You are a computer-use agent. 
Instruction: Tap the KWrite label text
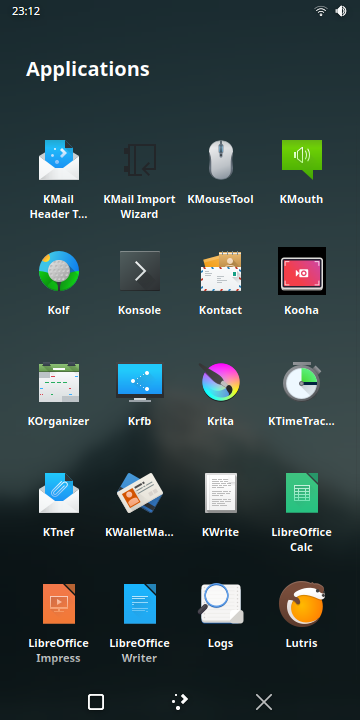pos(220,532)
